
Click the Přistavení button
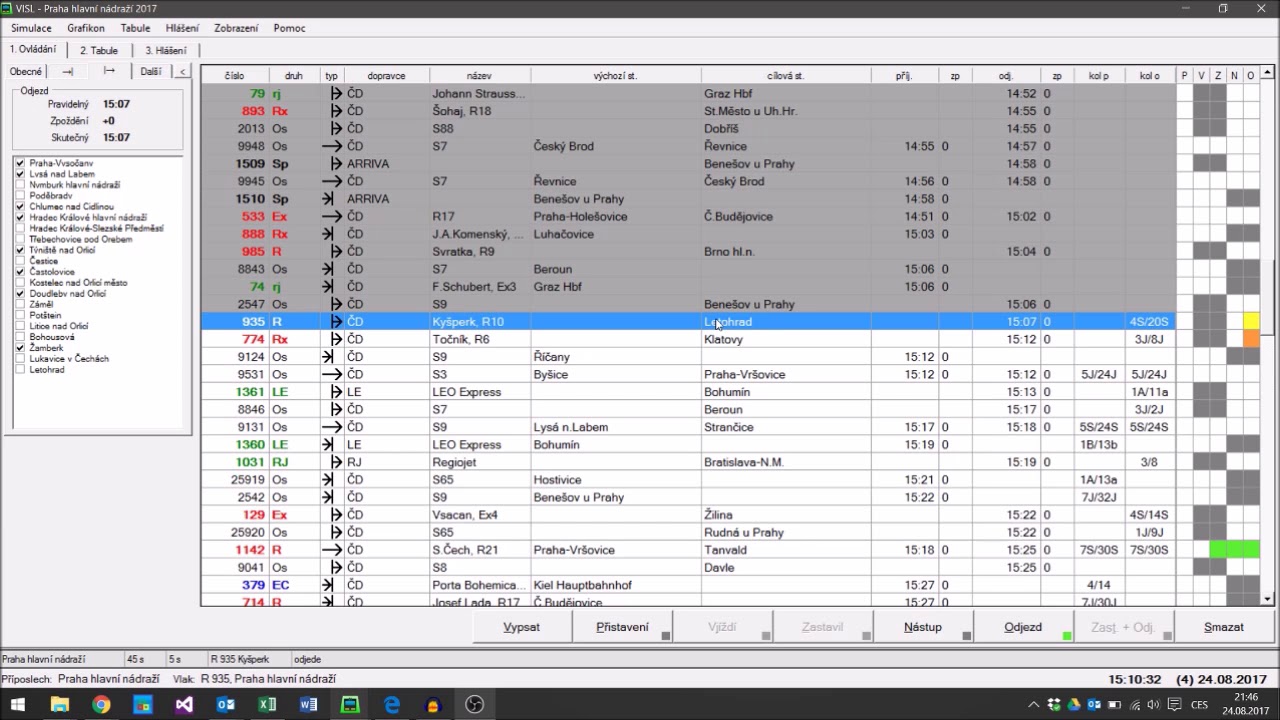622,627
